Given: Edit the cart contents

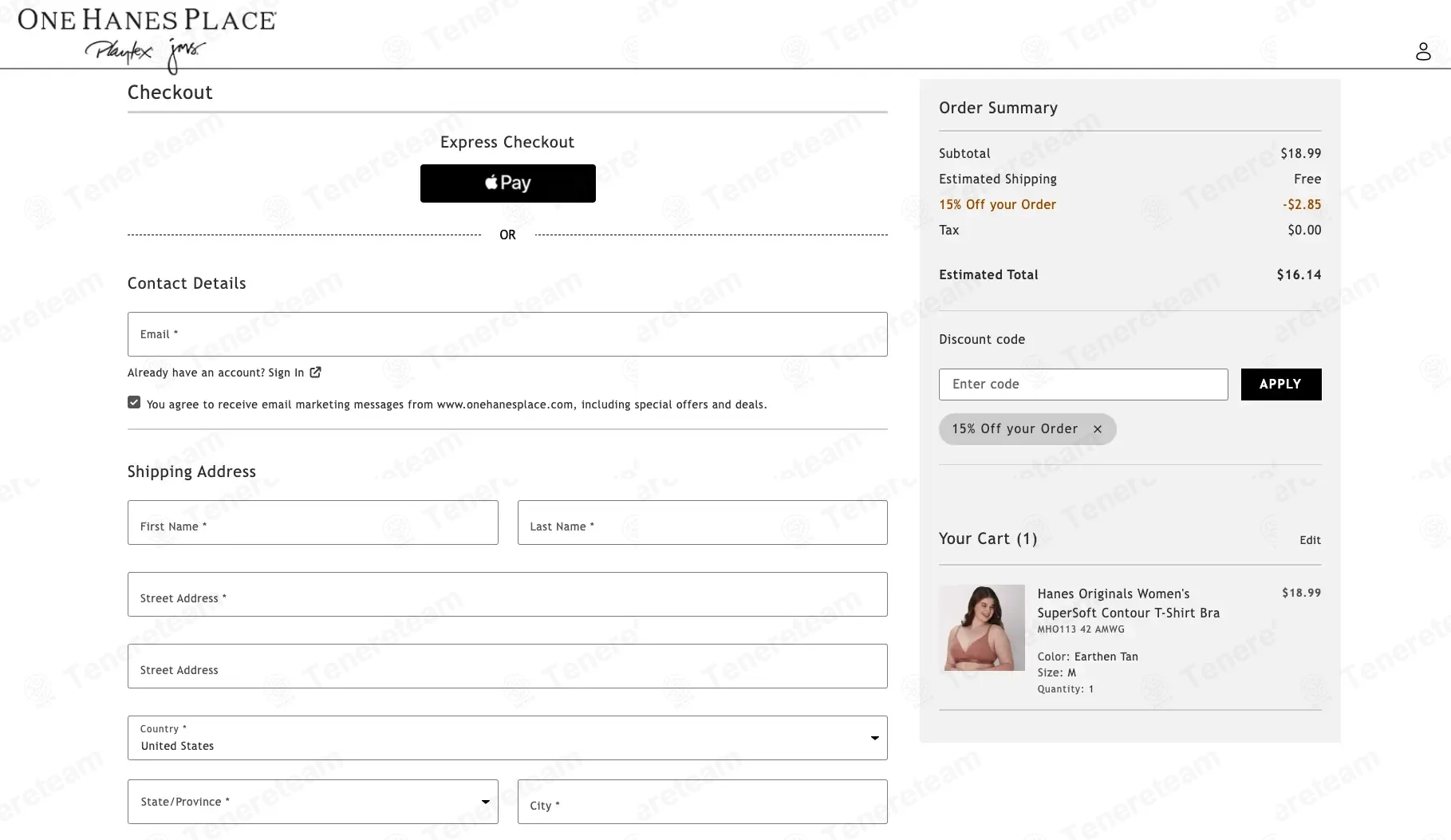Looking at the screenshot, I should point(1310,540).
